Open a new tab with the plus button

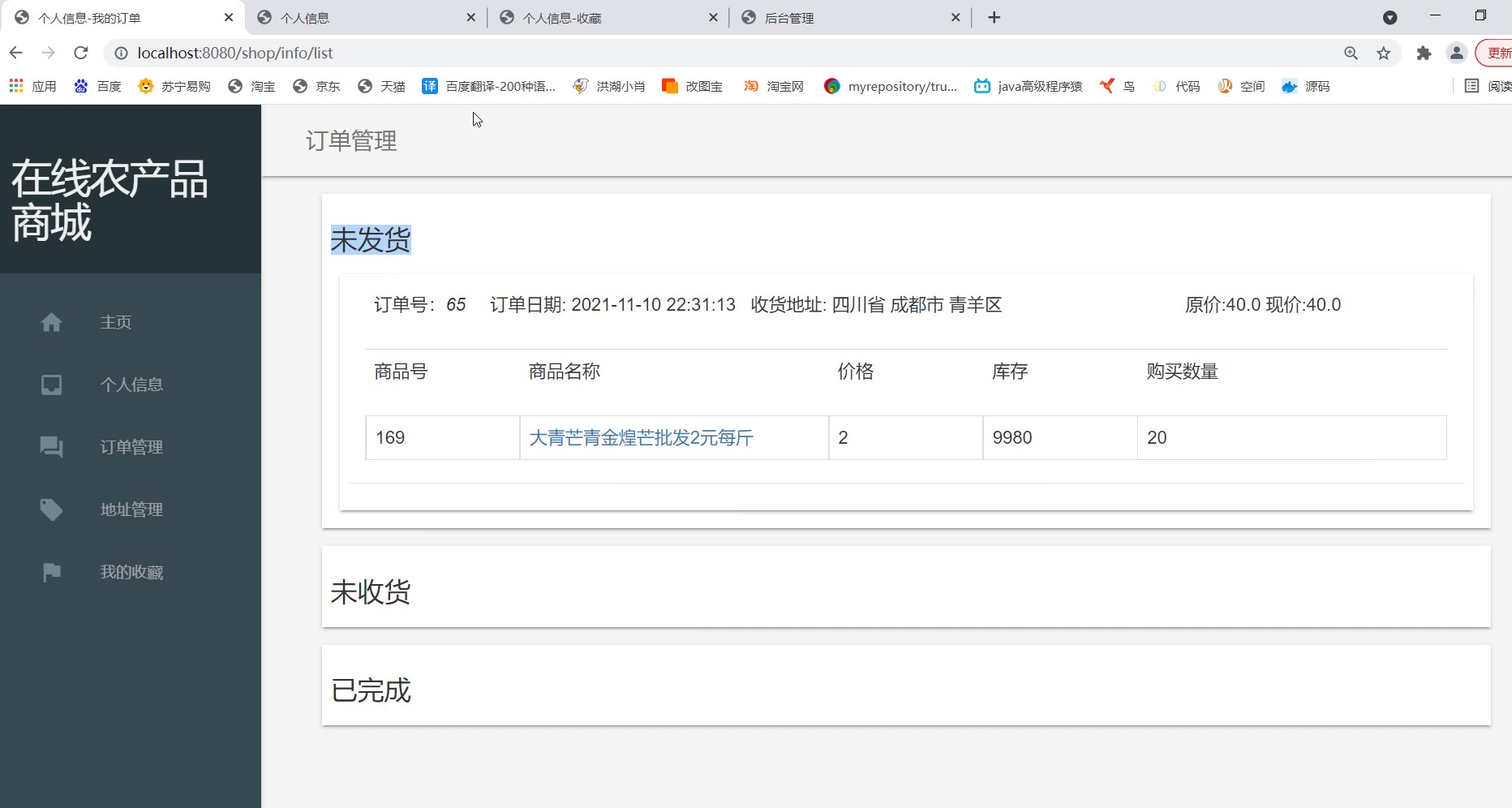point(994,17)
